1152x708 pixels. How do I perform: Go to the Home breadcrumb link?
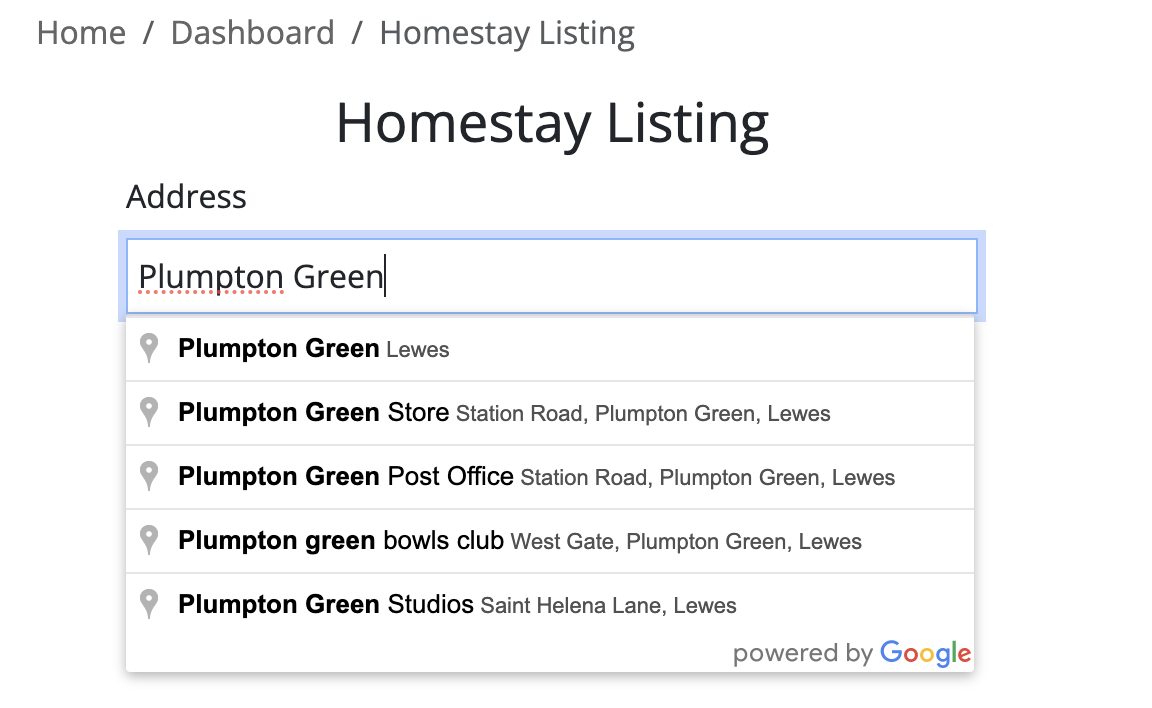[81, 33]
